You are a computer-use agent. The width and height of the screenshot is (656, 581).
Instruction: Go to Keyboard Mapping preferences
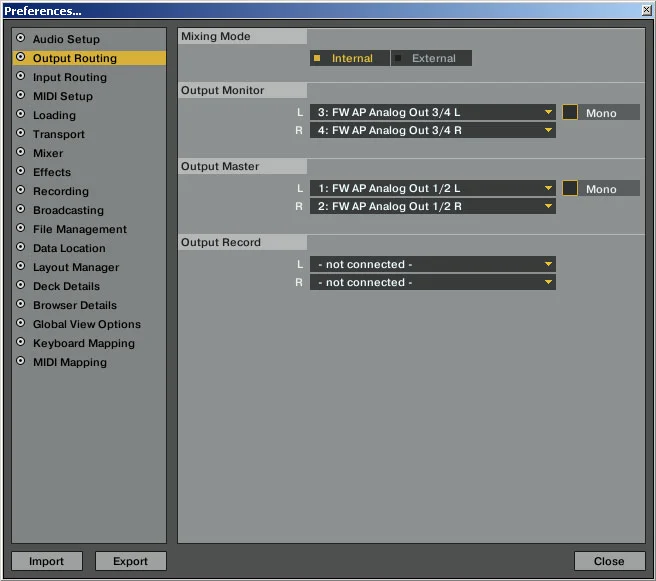click(83, 343)
